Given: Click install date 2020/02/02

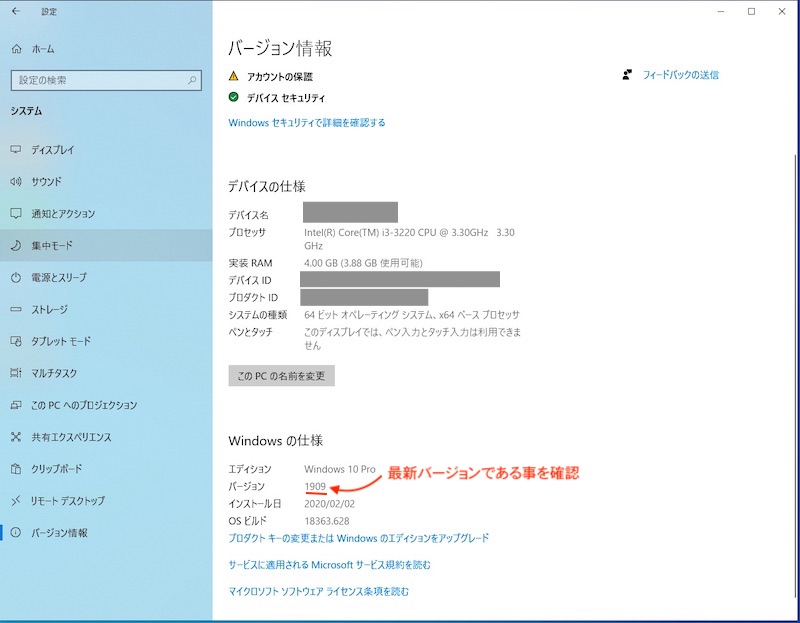Looking at the screenshot, I should coord(329,504).
